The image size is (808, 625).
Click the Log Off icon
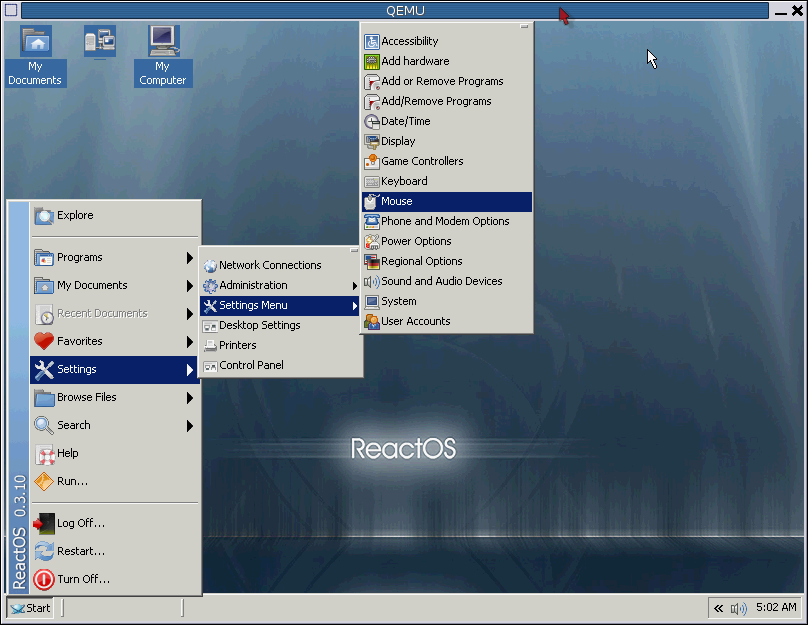pos(44,523)
